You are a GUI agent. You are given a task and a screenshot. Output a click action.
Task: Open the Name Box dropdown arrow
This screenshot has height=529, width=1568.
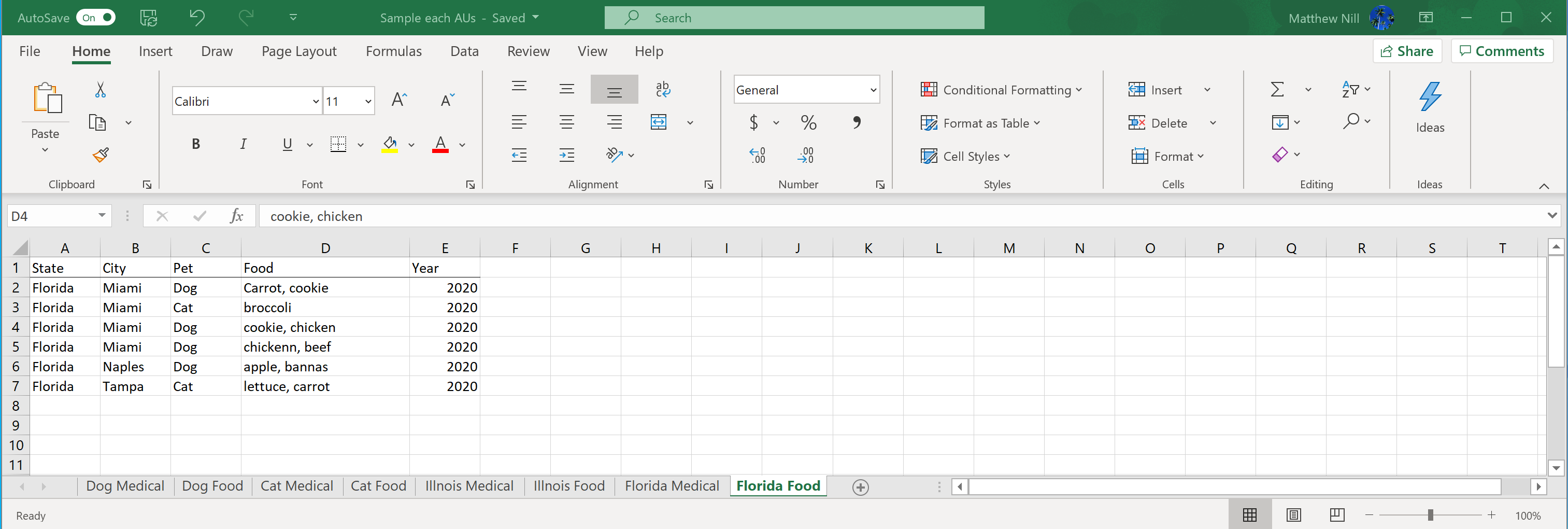102,215
